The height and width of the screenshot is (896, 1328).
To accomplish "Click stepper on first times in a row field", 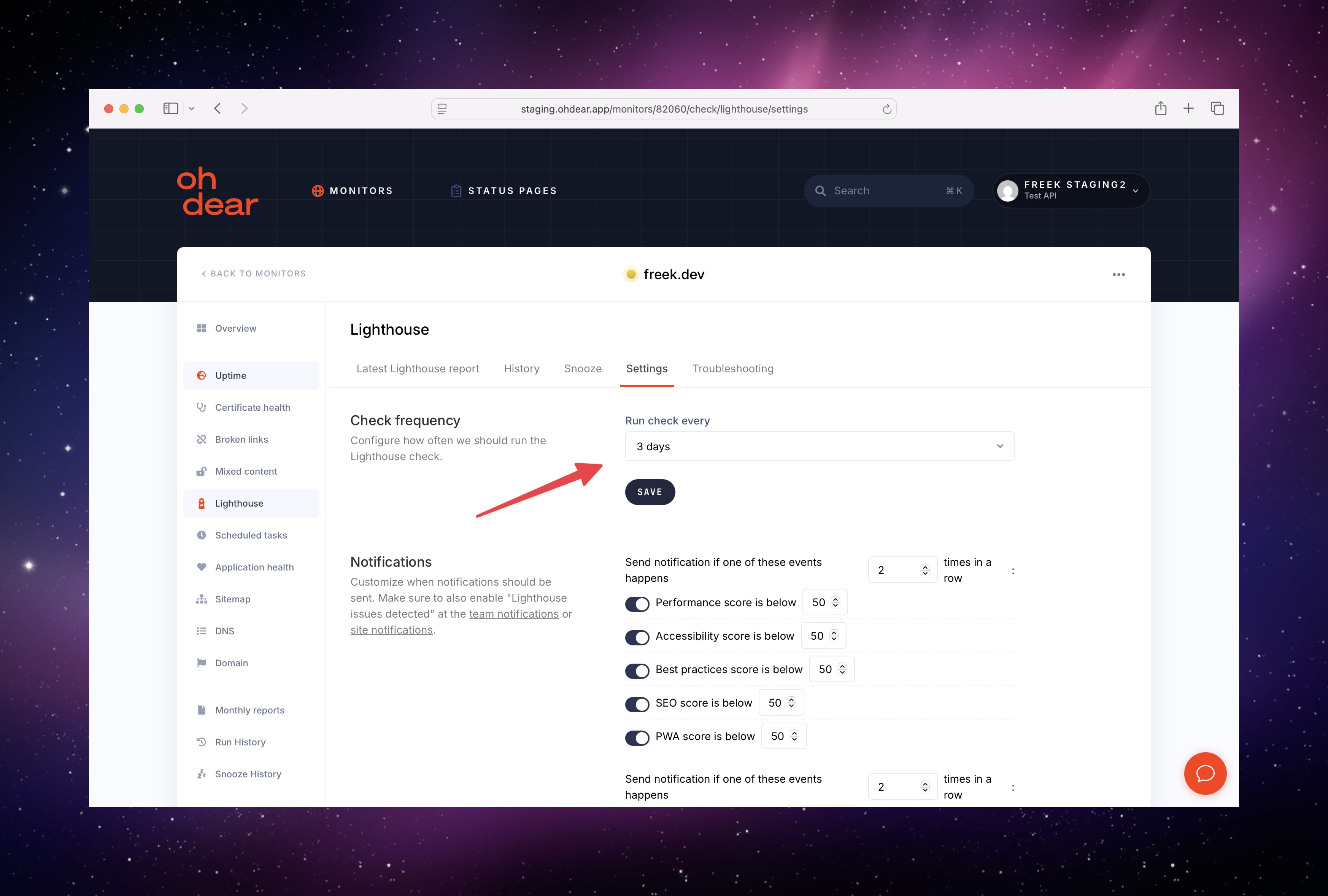I will tap(925, 570).
